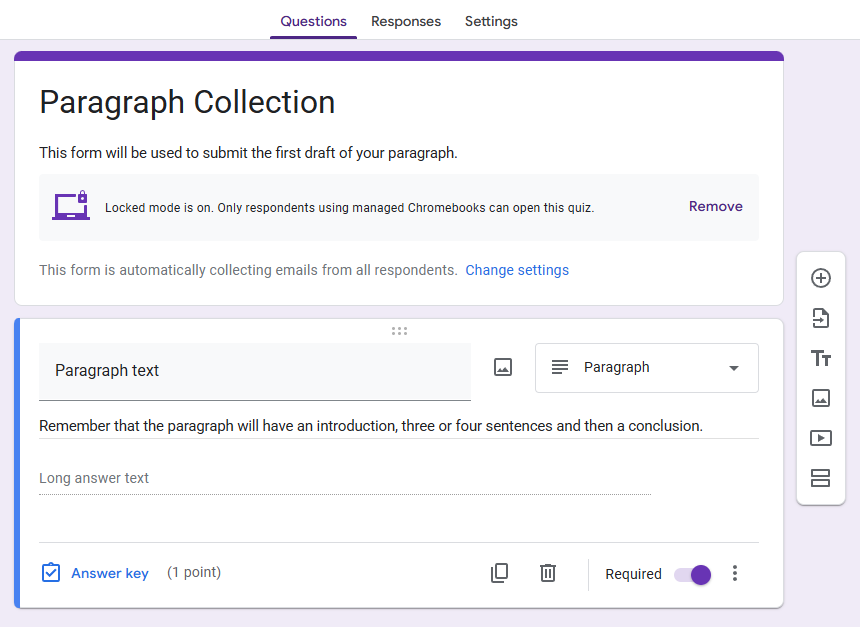Insert an image from the sidebar toolbar
860x627 pixels.
point(821,398)
